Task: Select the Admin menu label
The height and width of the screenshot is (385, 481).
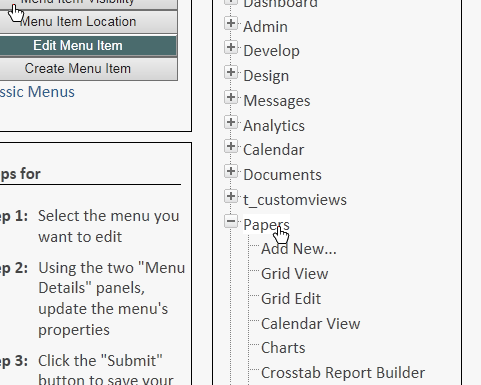Action: 265,27
